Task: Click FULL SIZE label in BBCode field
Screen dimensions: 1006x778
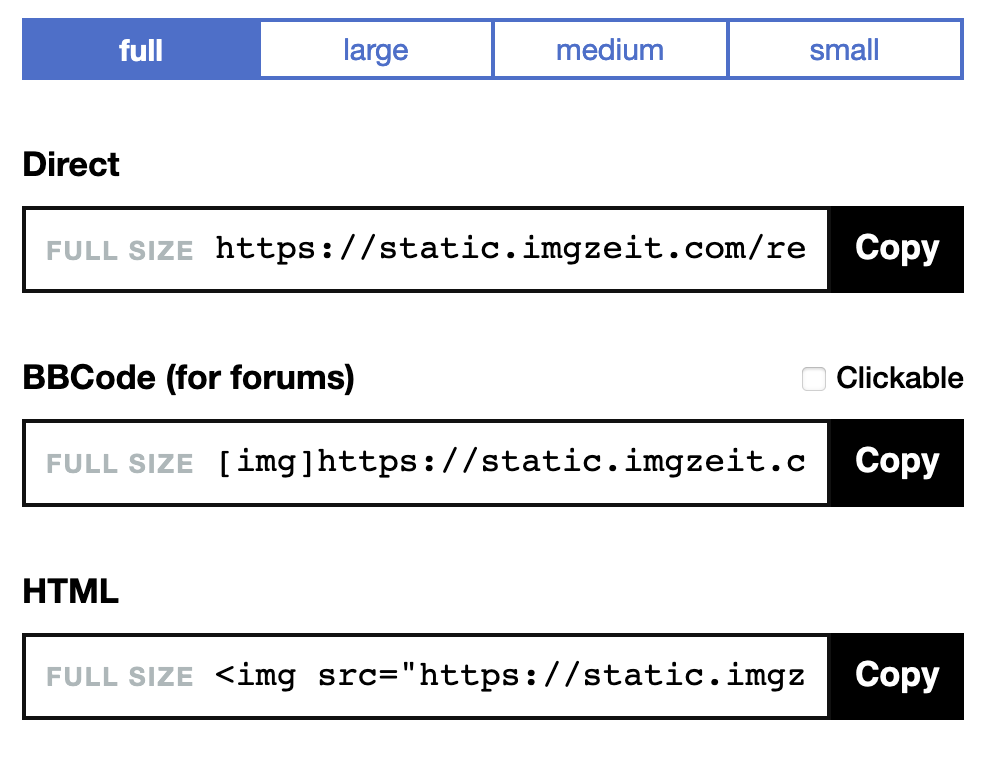Action: coord(119,464)
